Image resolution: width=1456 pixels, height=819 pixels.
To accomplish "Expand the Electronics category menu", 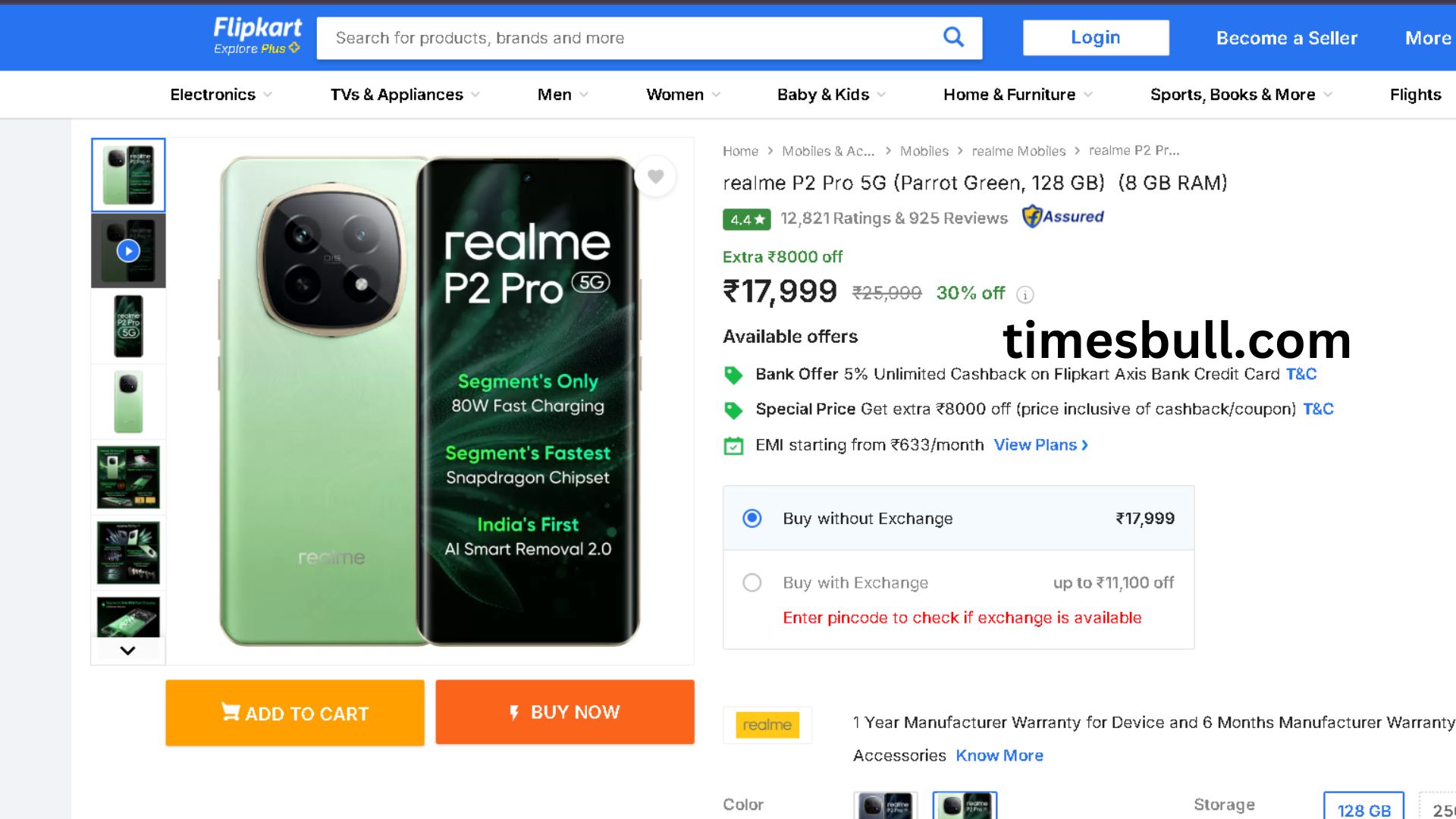I will [x=221, y=95].
